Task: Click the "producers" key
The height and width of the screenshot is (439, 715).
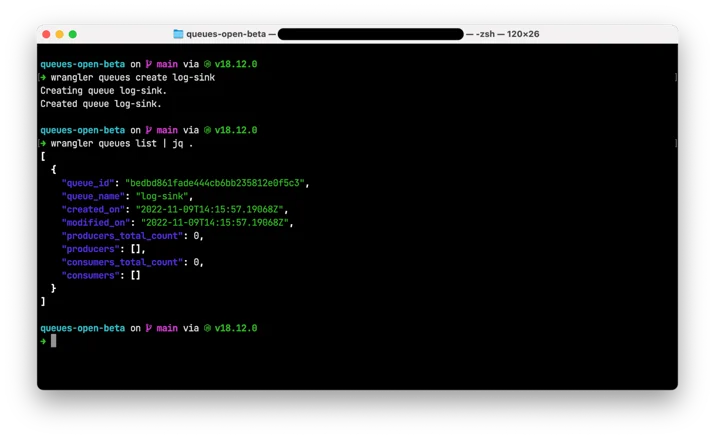Action: 90,249
